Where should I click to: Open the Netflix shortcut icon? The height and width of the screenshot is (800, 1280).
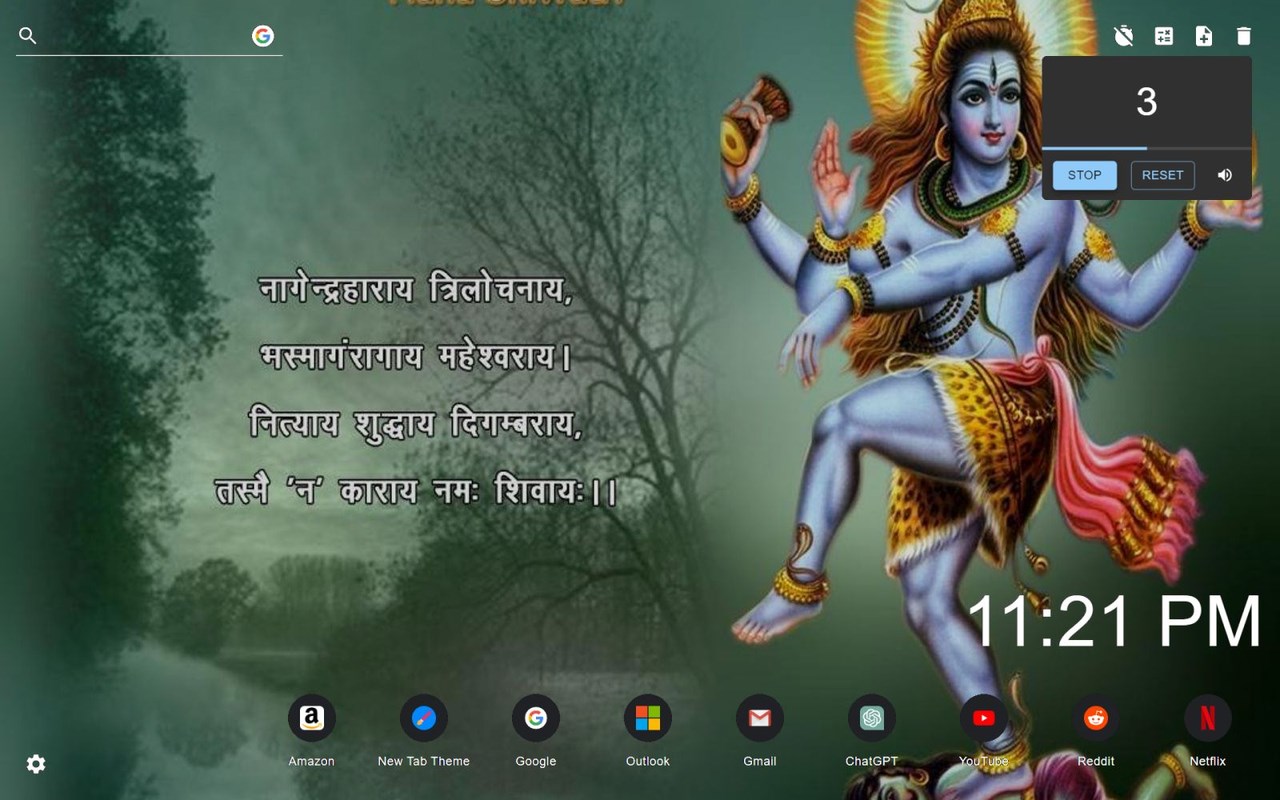click(1208, 718)
